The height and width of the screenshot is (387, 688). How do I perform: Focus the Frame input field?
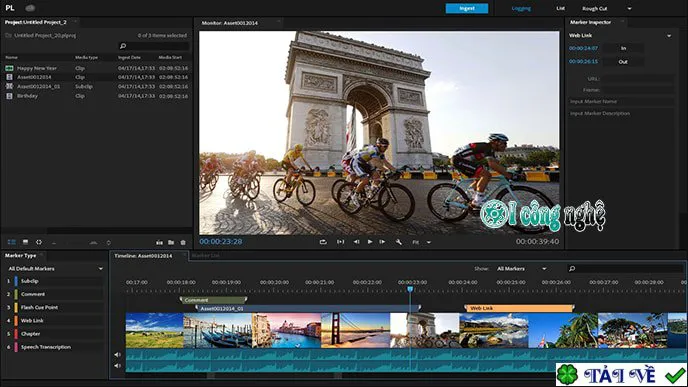pos(638,90)
